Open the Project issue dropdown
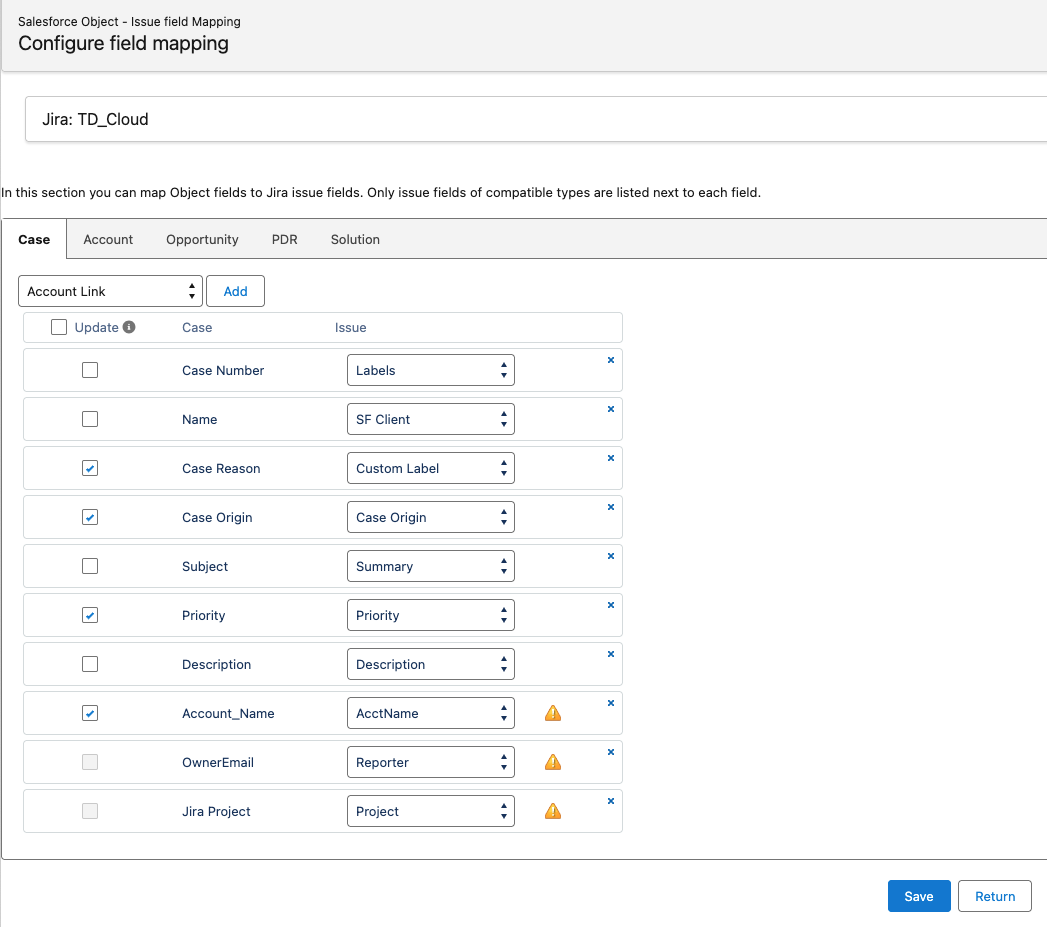Image resolution: width=1047 pixels, height=927 pixels. point(431,811)
